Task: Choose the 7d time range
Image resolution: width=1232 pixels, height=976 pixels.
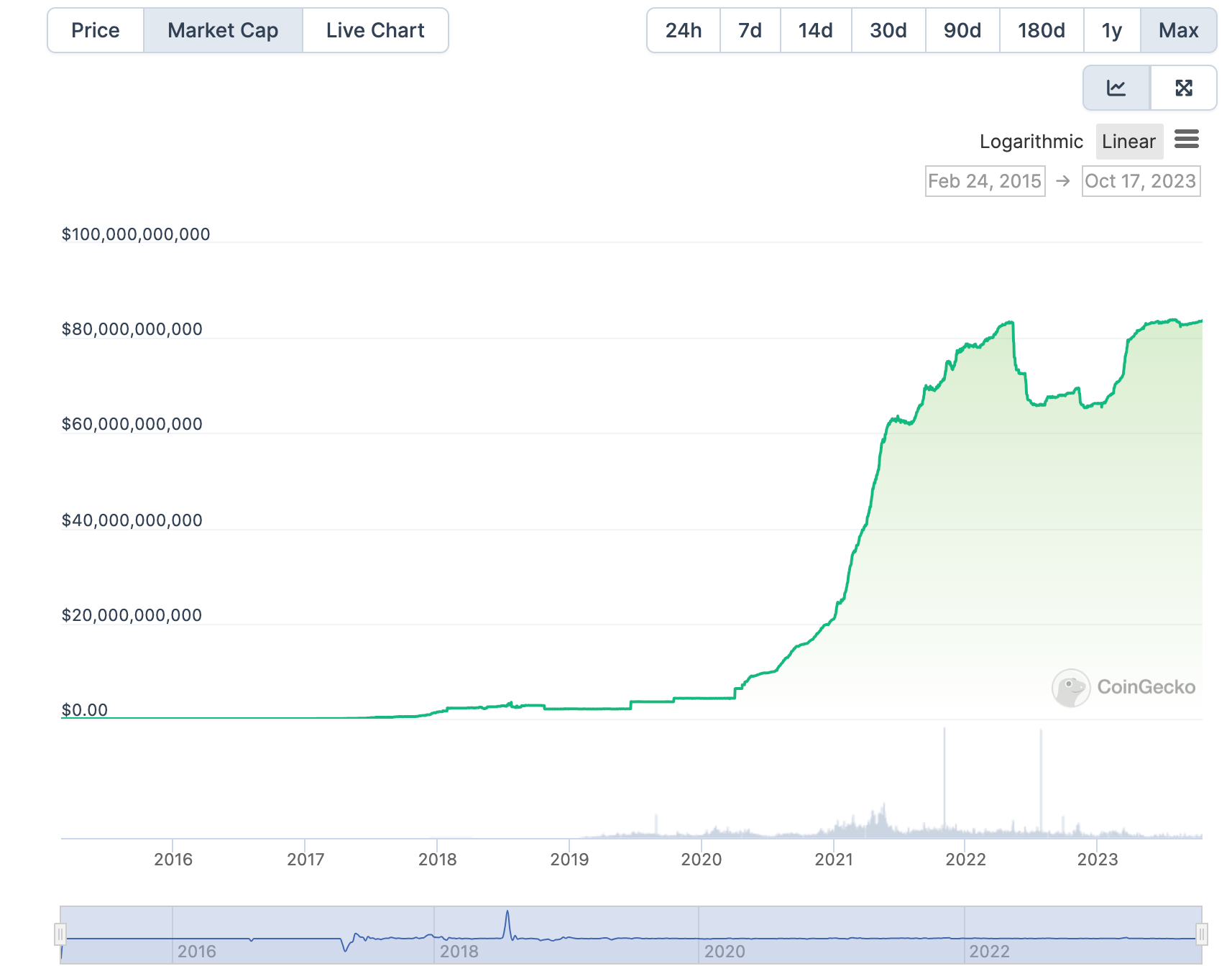Action: point(750,30)
